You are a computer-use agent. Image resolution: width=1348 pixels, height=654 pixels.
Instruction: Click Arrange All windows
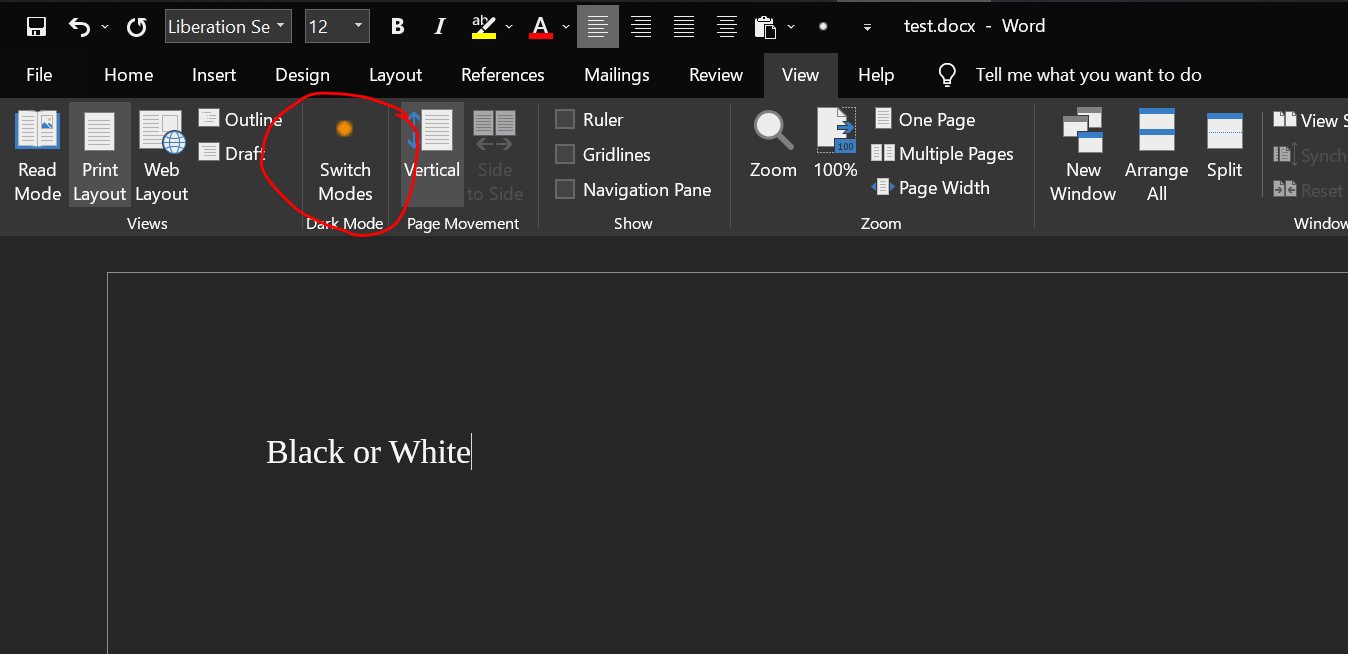[1157, 156]
